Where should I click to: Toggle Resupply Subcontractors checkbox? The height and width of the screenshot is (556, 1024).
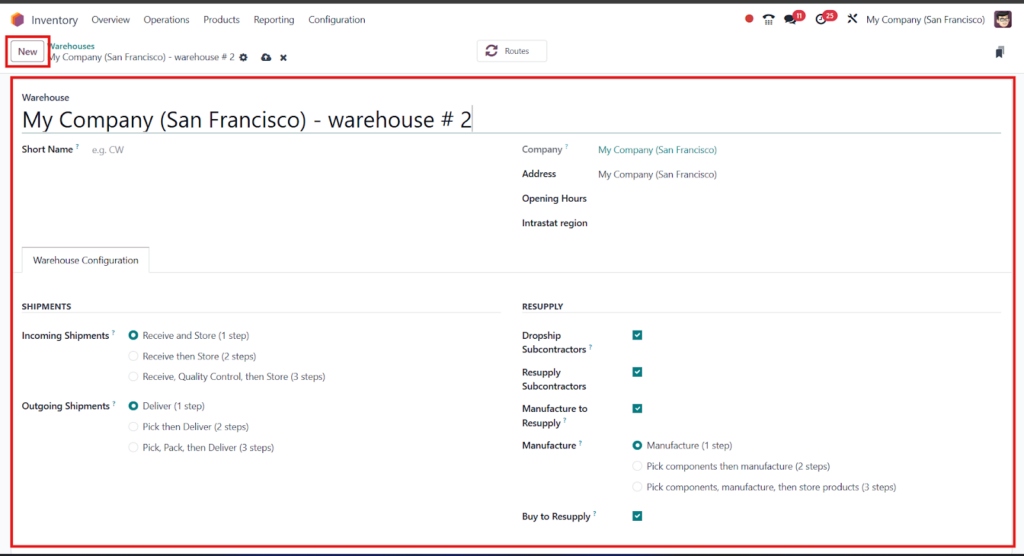(637, 372)
